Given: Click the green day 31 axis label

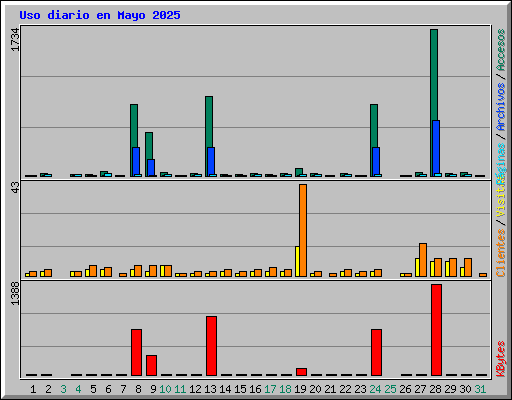Looking at the screenshot, I should click(x=480, y=389).
